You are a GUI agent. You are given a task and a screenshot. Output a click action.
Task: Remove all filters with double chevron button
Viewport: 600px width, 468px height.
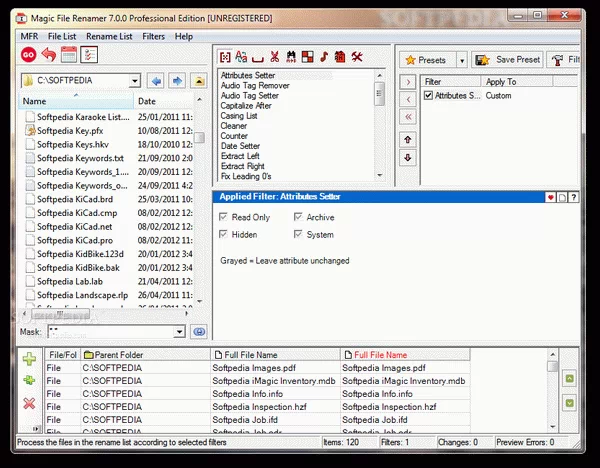408,117
